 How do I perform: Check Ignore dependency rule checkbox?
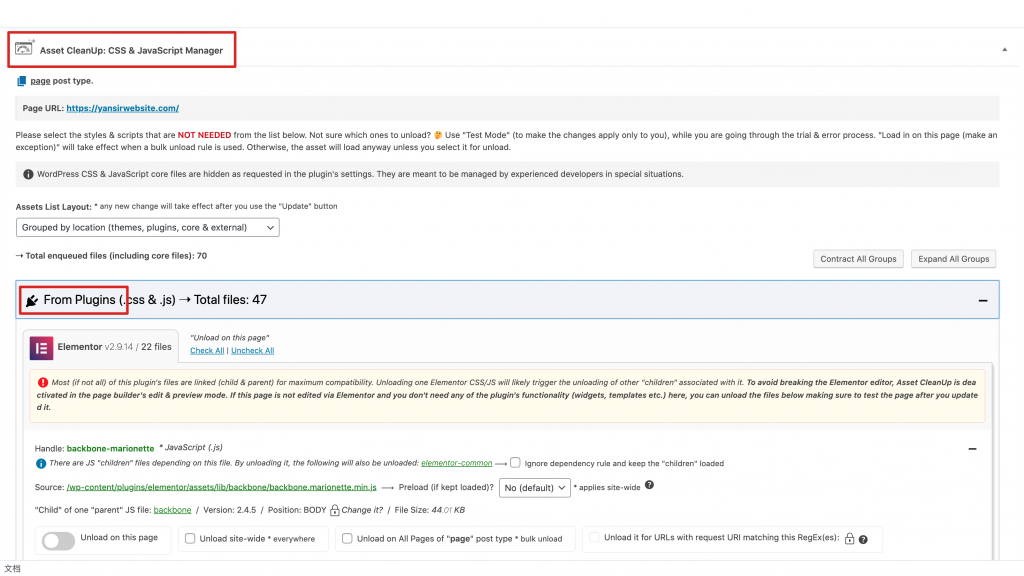[x=515, y=463]
